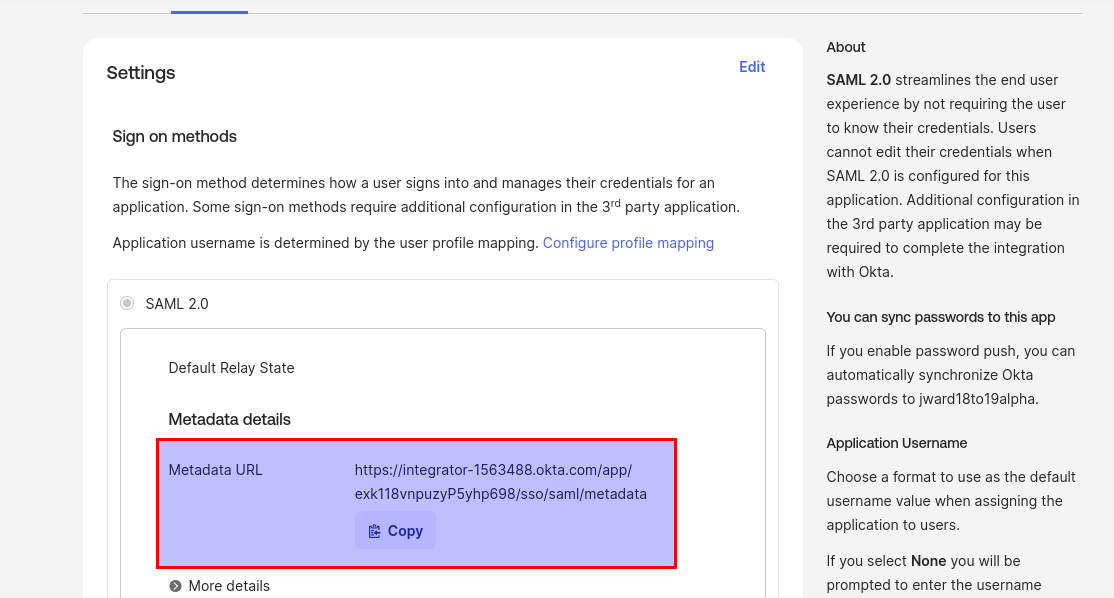This screenshot has height=598, width=1114.
Task: Open the Configure profile mapping link
Action: [628, 243]
